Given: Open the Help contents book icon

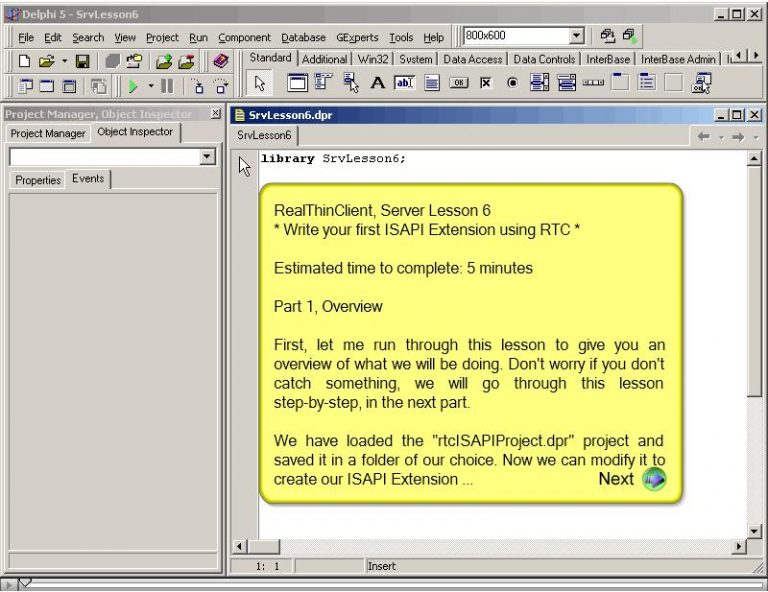Looking at the screenshot, I should 221,61.
